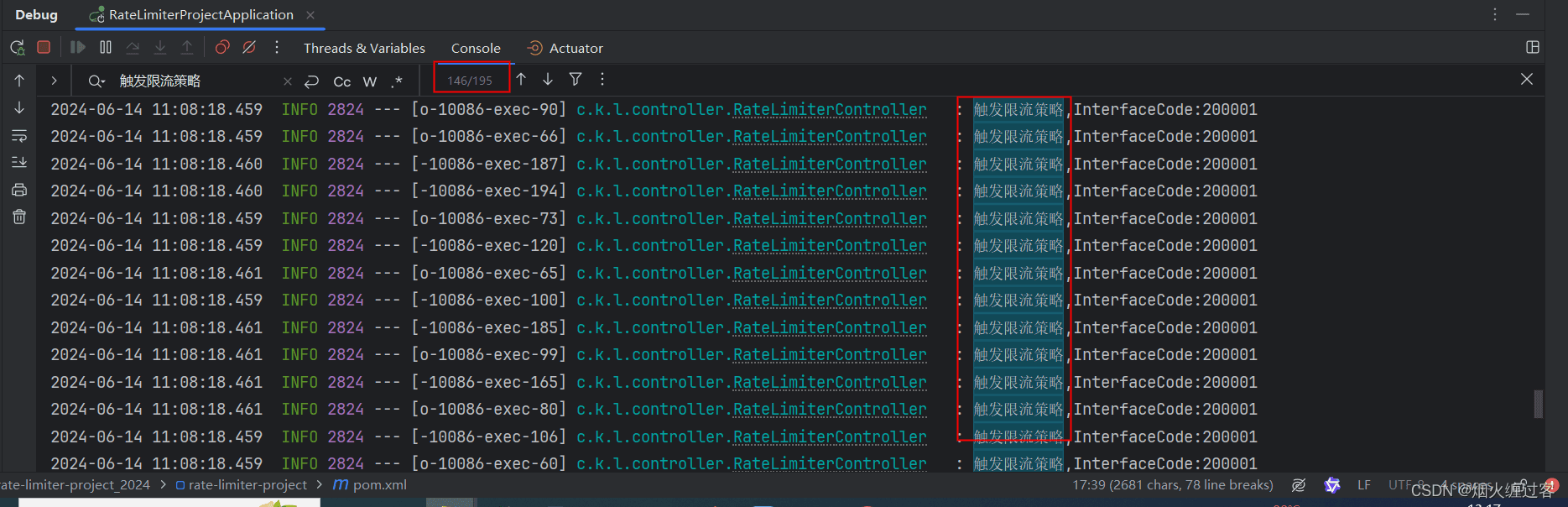This screenshot has height=507, width=1568.
Task: Switch to Threads & Variables tab
Action: 364,49
